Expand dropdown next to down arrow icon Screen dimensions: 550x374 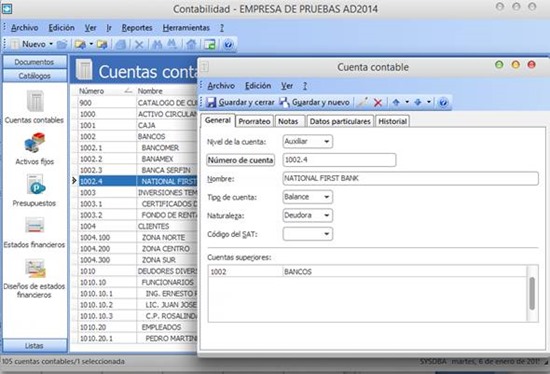429,102
